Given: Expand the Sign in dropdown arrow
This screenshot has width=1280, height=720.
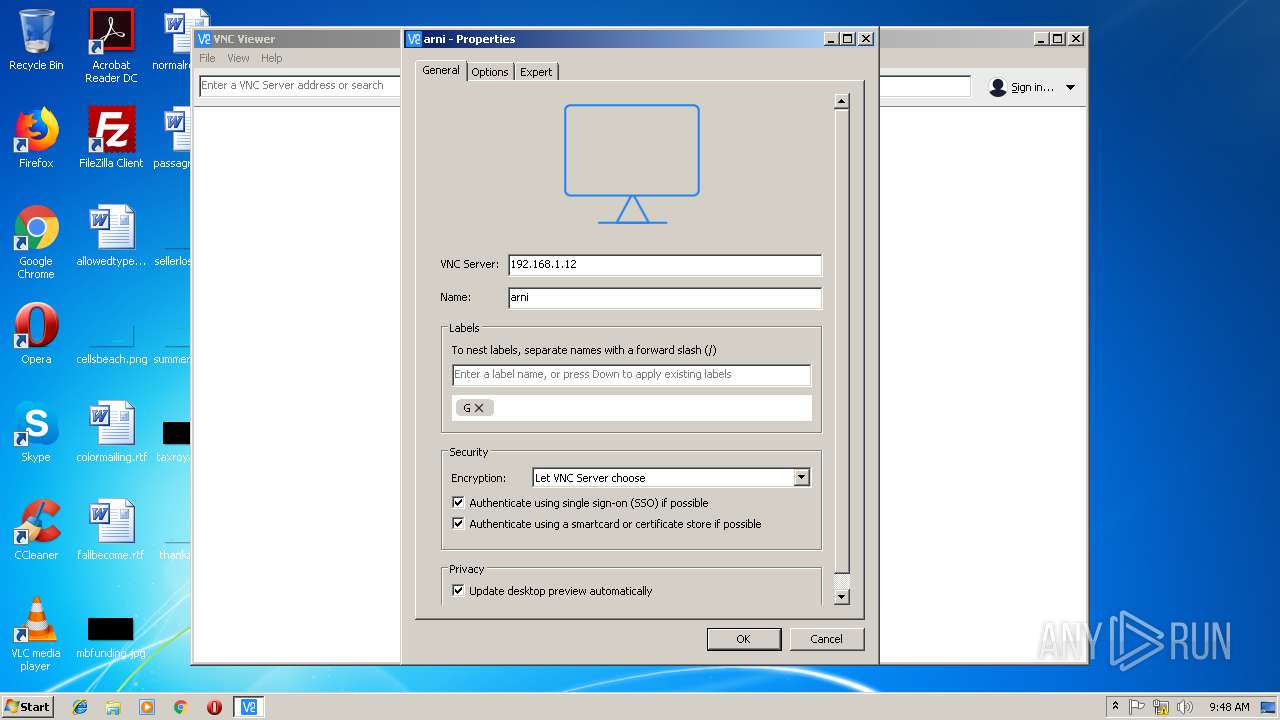Looking at the screenshot, I should click(1070, 88).
